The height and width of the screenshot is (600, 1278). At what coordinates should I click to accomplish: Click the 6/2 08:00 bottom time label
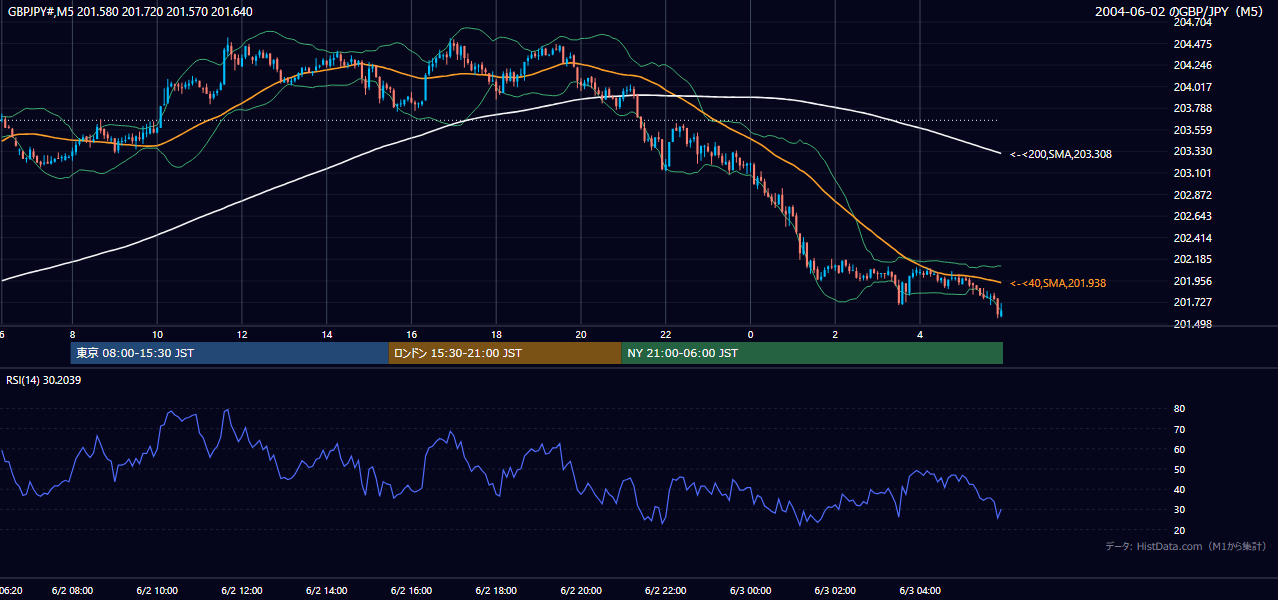coord(72,591)
